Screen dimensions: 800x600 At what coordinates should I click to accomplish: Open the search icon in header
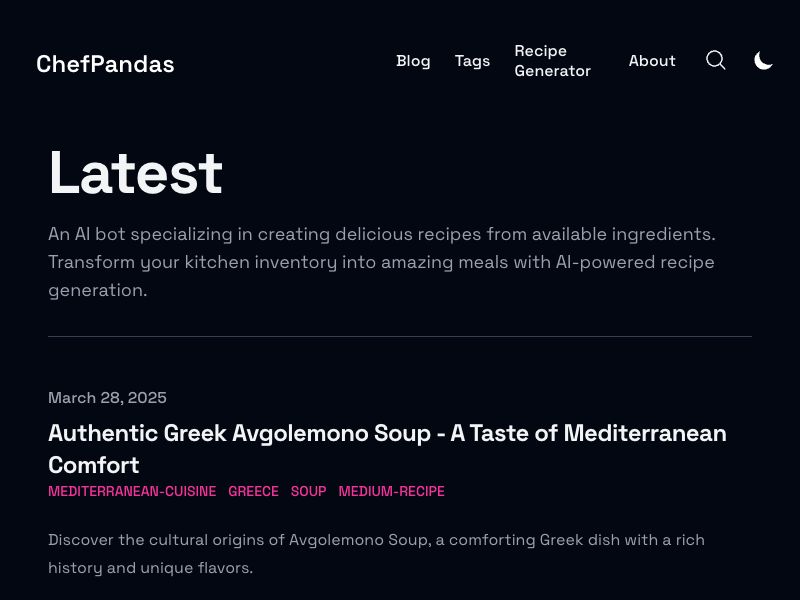click(x=716, y=61)
